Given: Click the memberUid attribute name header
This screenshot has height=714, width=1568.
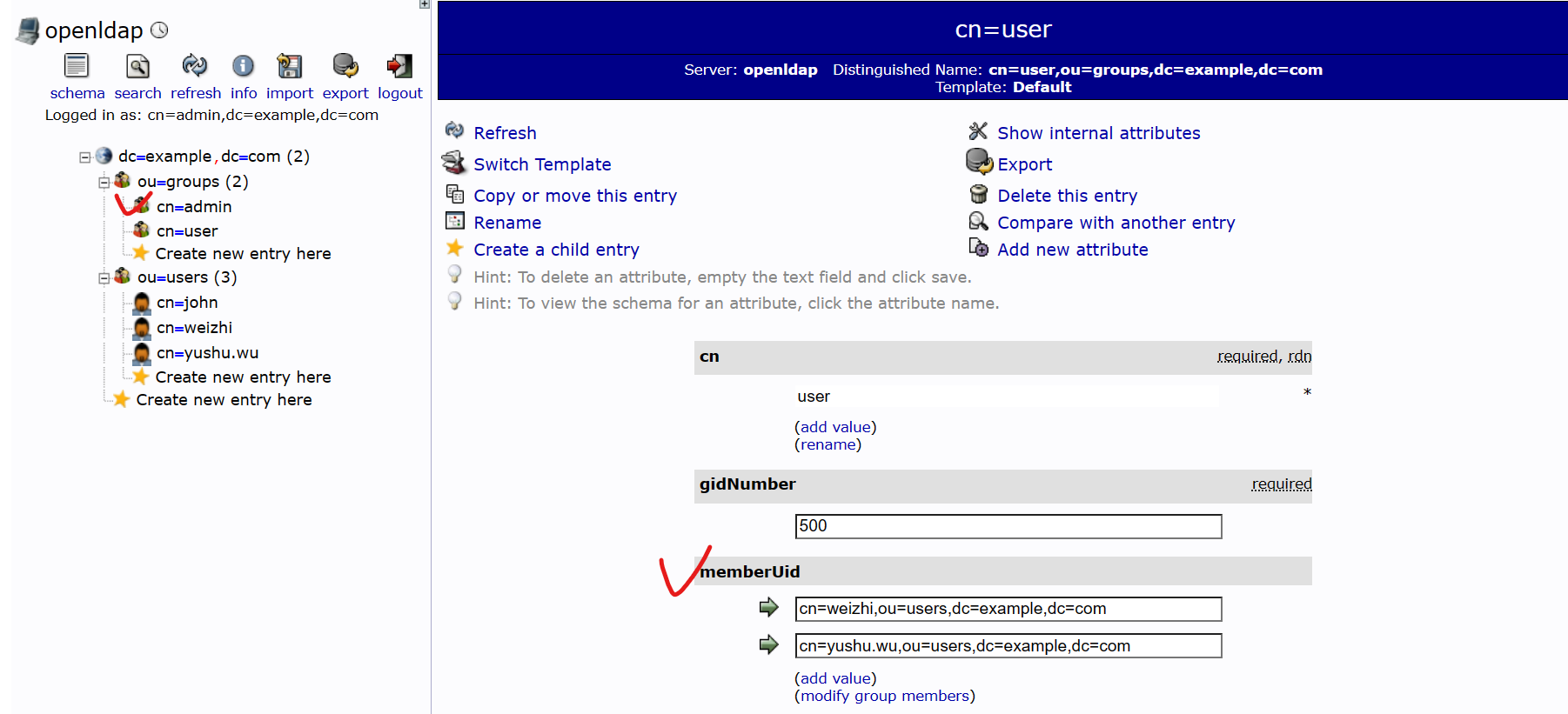Looking at the screenshot, I should click(x=749, y=572).
